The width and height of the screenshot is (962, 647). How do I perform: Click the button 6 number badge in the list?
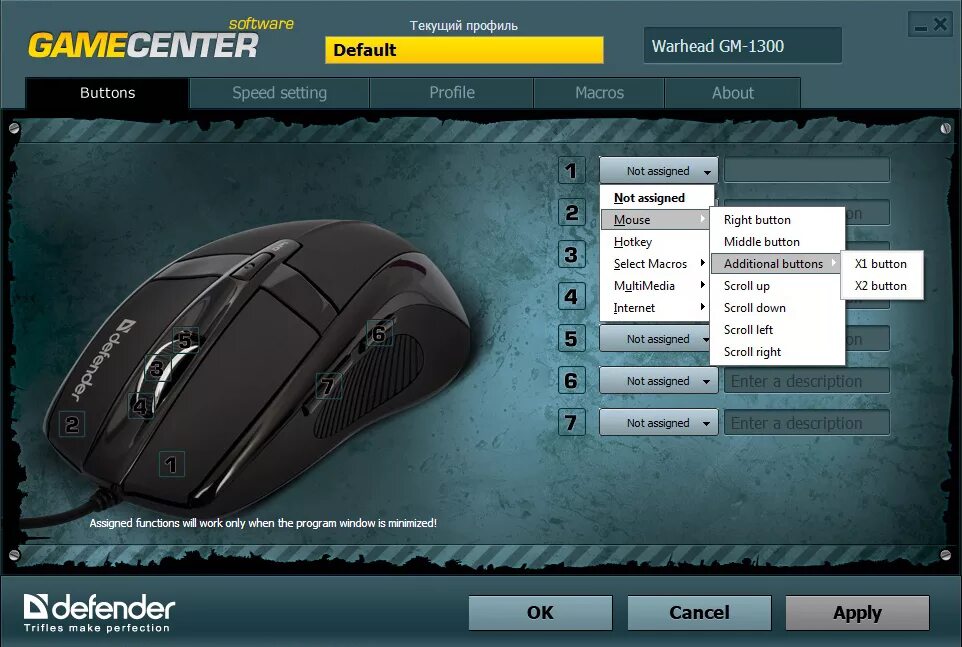click(x=571, y=381)
